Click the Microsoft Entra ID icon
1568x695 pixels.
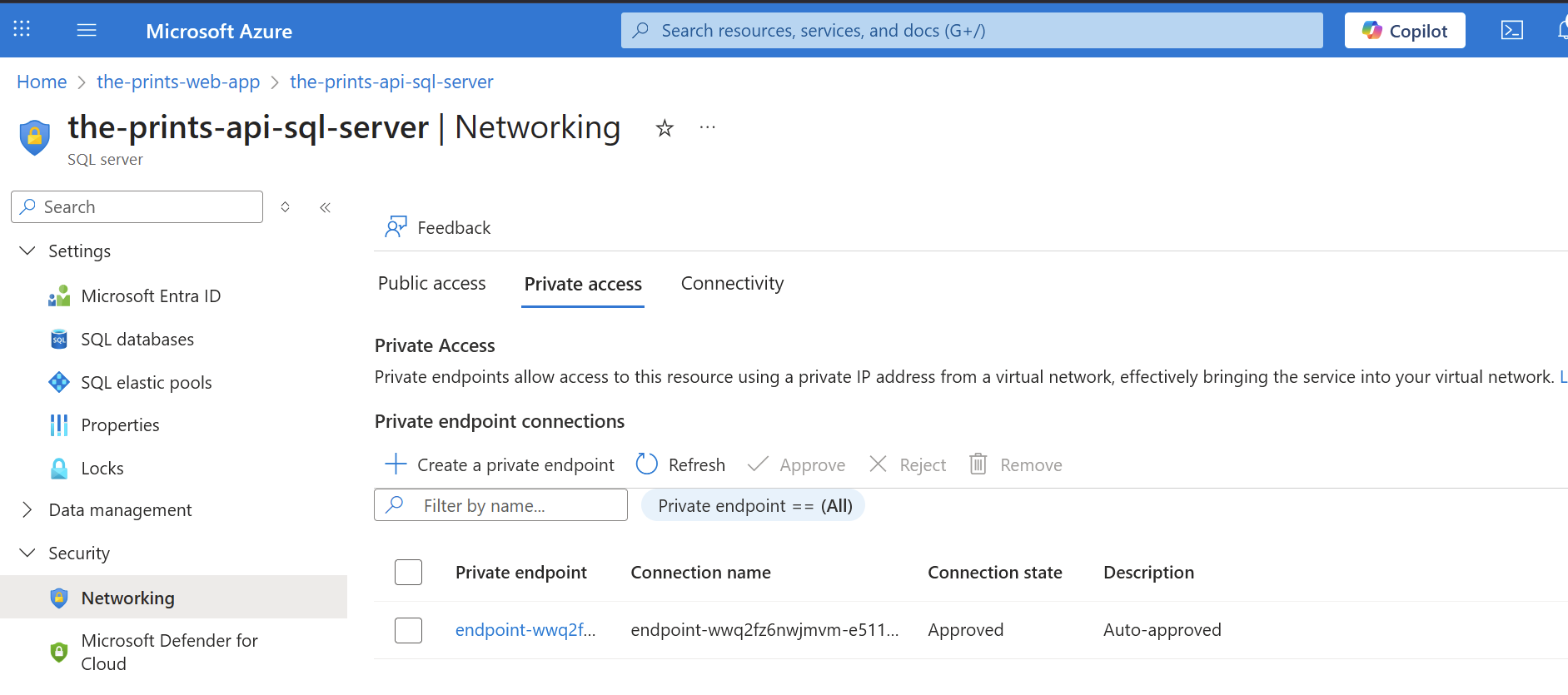(x=59, y=296)
